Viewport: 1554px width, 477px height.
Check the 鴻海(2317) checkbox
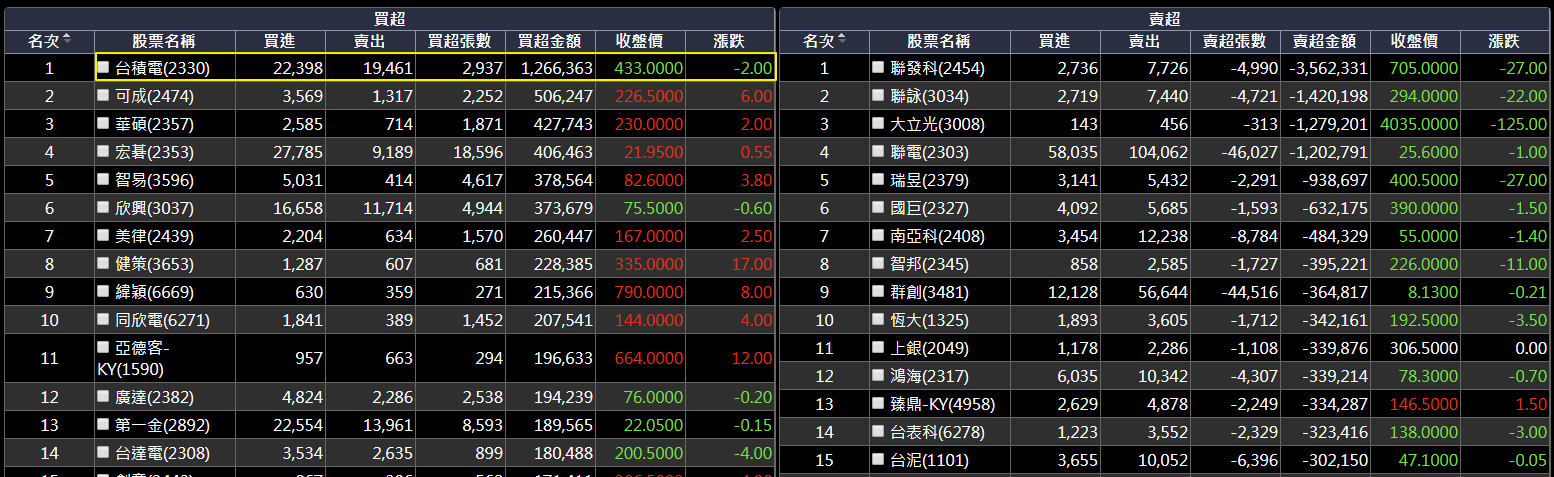point(878,376)
